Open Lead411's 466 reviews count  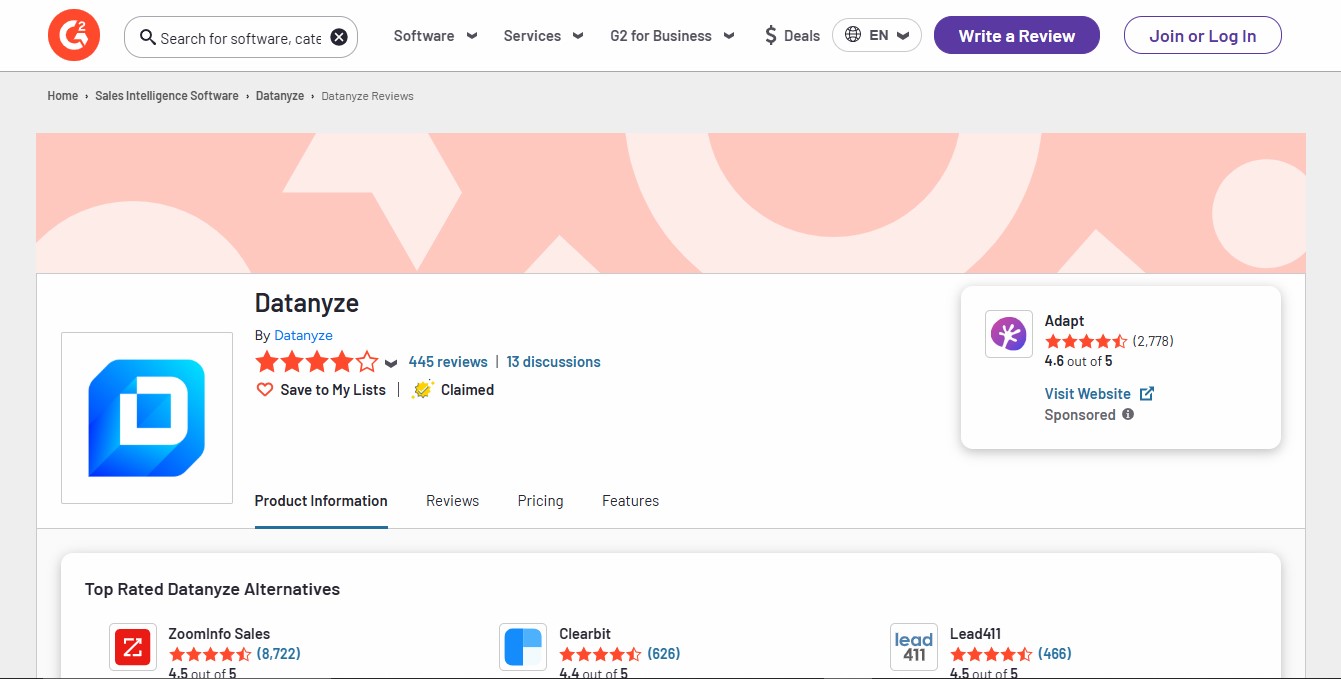tap(1055, 654)
